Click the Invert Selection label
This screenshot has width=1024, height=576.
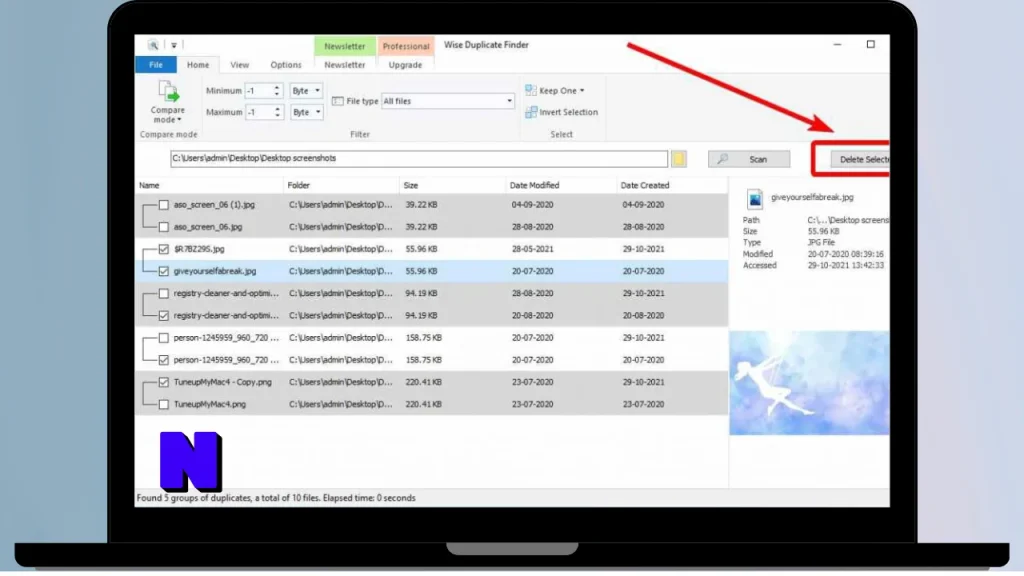568,112
